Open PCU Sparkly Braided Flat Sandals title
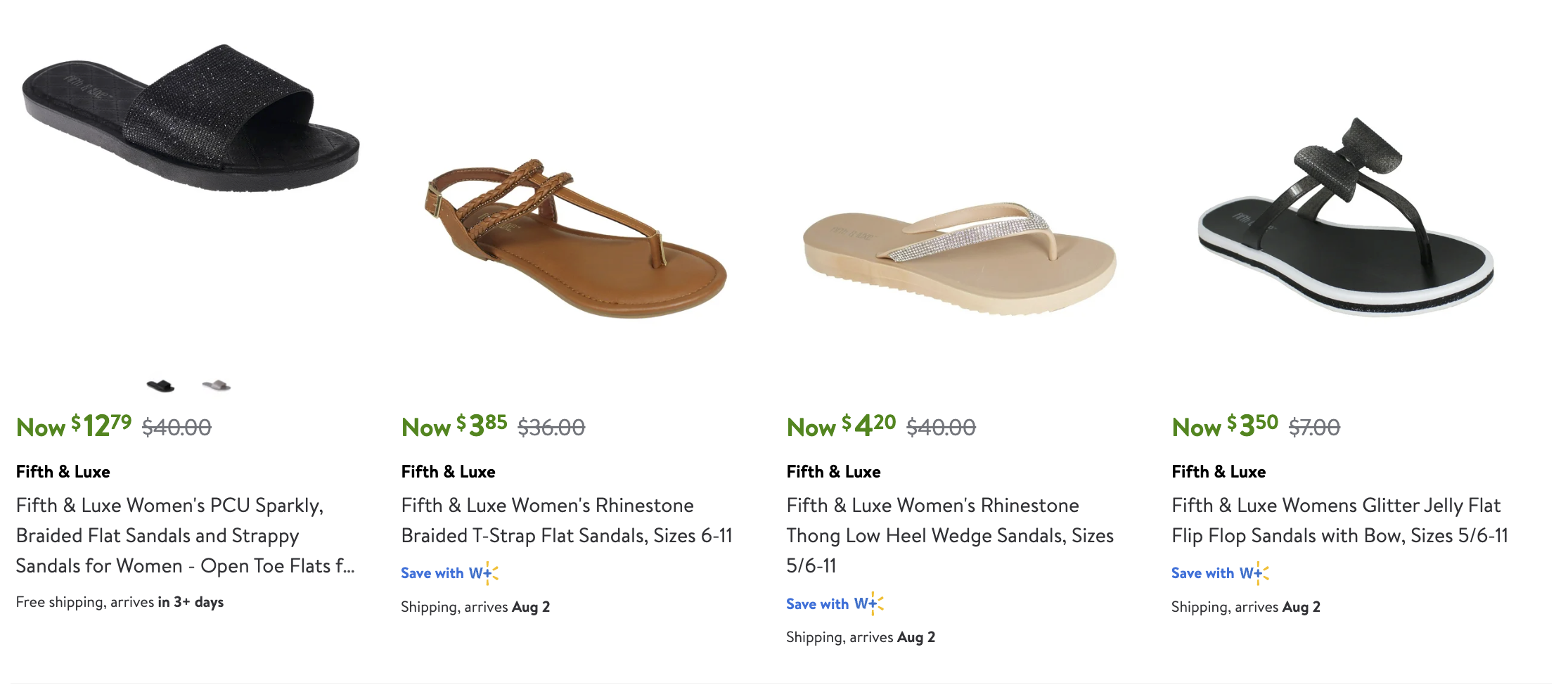The height and width of the screenshot is (685, 1568). 186,535
